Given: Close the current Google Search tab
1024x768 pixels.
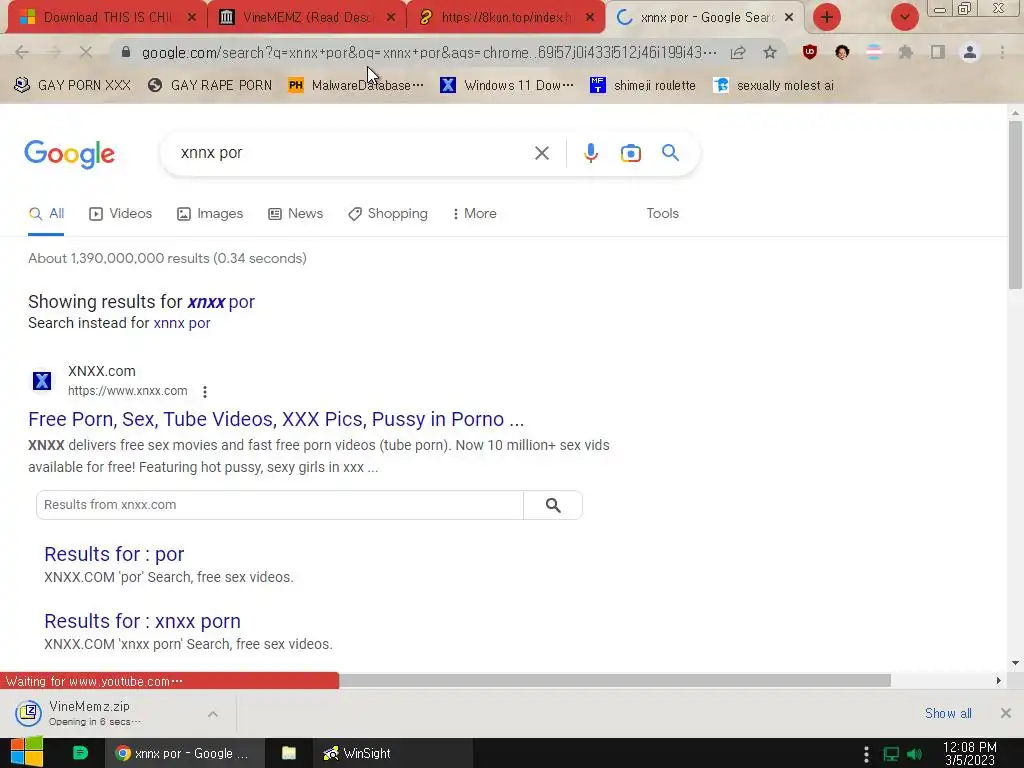Looking at the screenshot, I should tap(789, 18).
